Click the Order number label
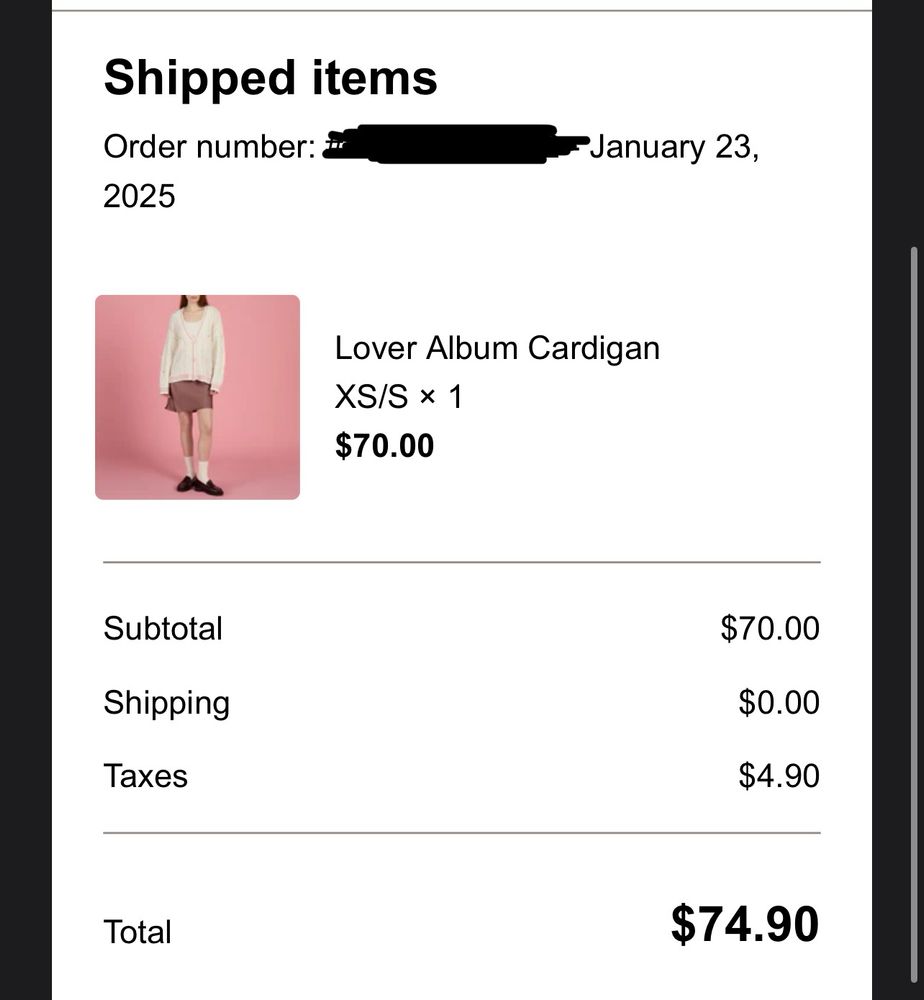 click(209, 147)
